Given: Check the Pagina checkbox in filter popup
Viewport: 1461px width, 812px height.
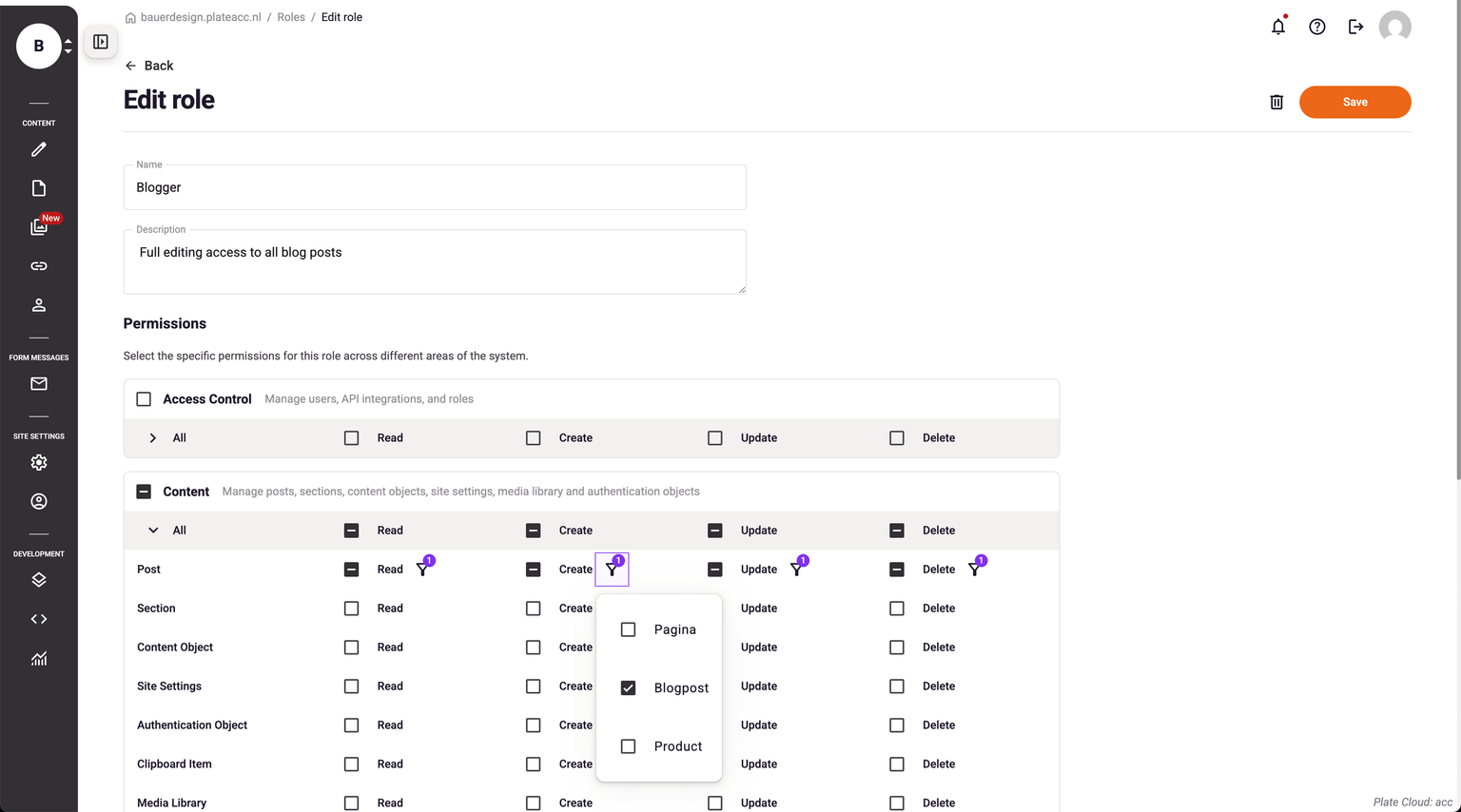Looking at the screenshot, I should pyautogui.click(x=628, y=629).
